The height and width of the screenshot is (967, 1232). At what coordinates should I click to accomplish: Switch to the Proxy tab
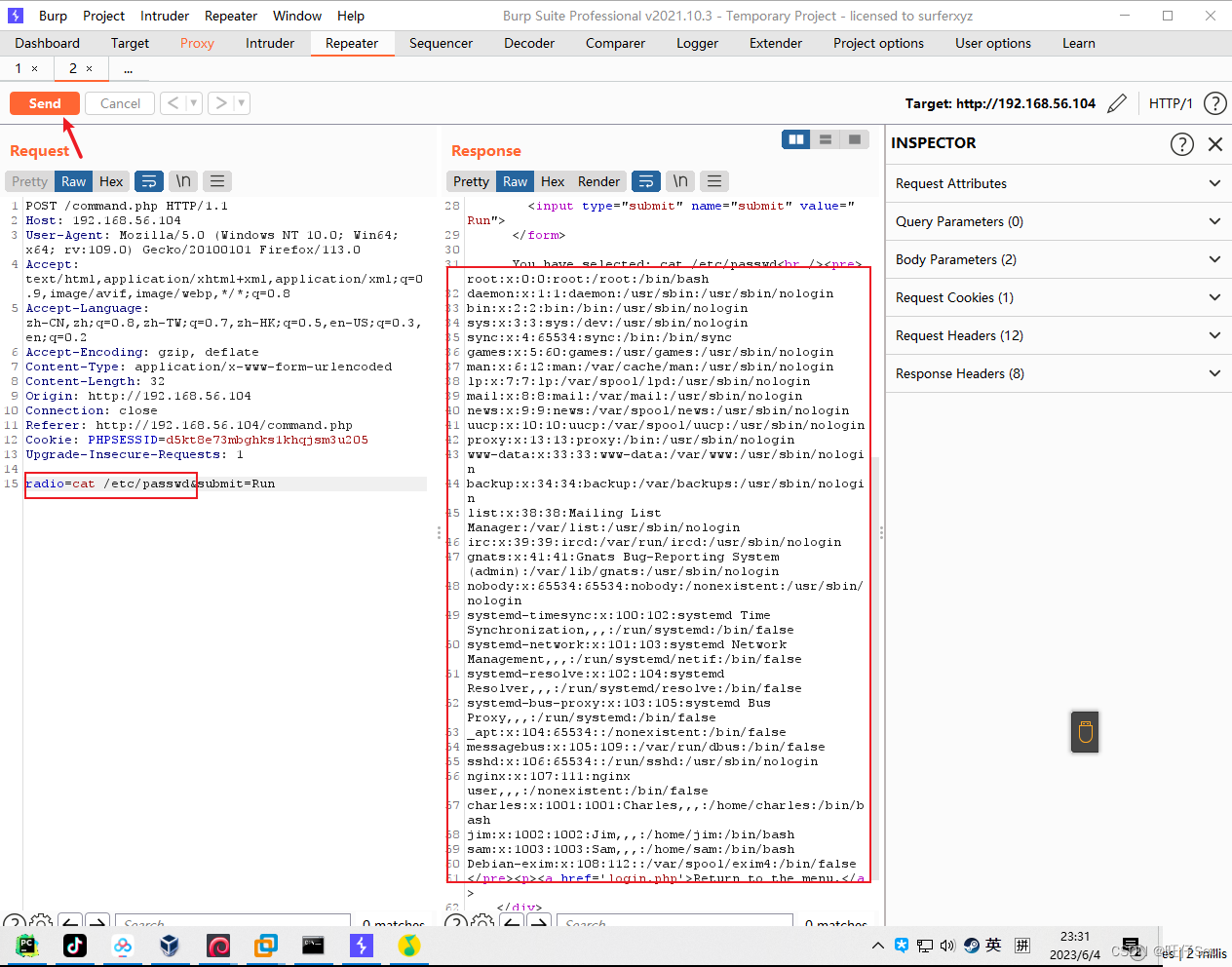197,43
